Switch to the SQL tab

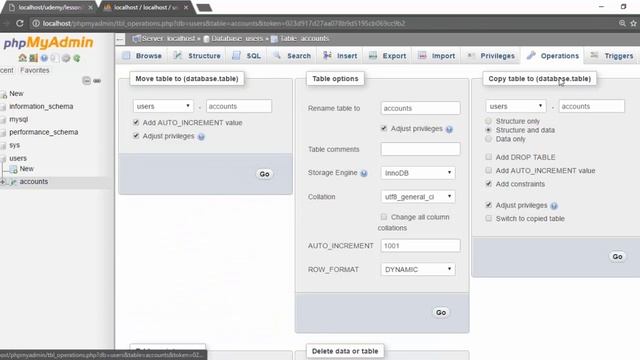tap(247, 56)
